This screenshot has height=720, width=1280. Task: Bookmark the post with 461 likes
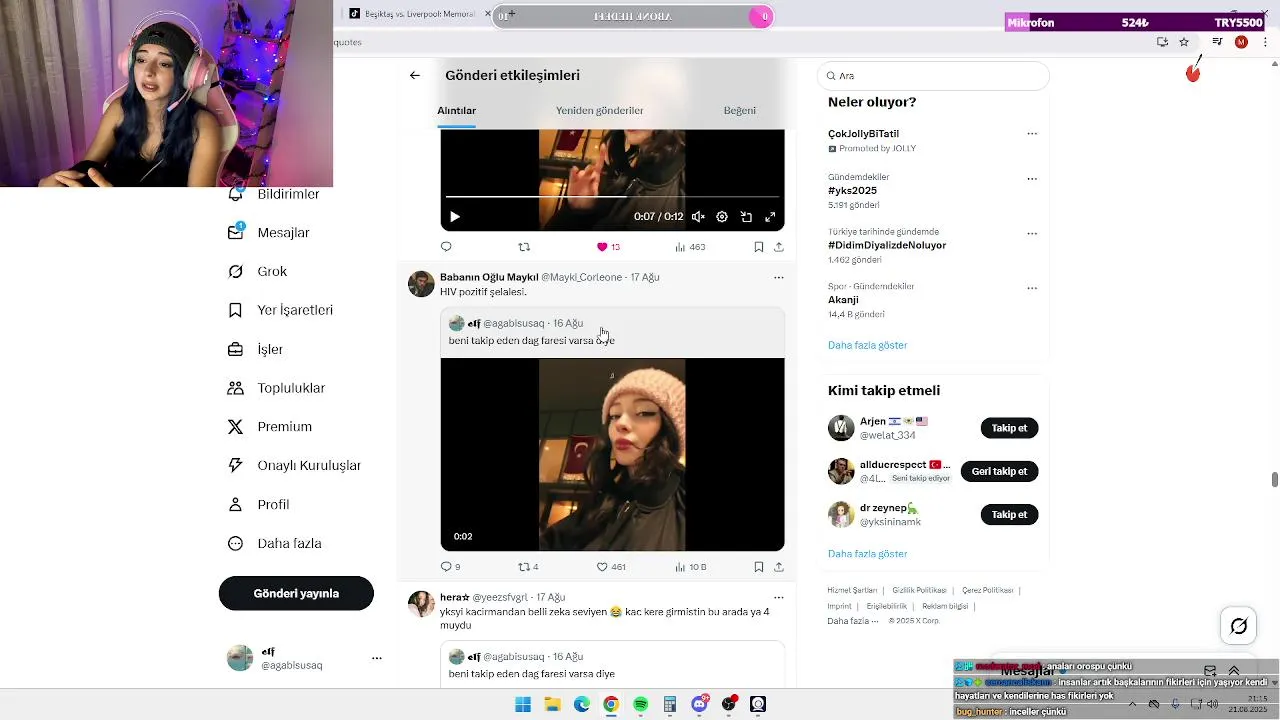[x=759, y=567]
